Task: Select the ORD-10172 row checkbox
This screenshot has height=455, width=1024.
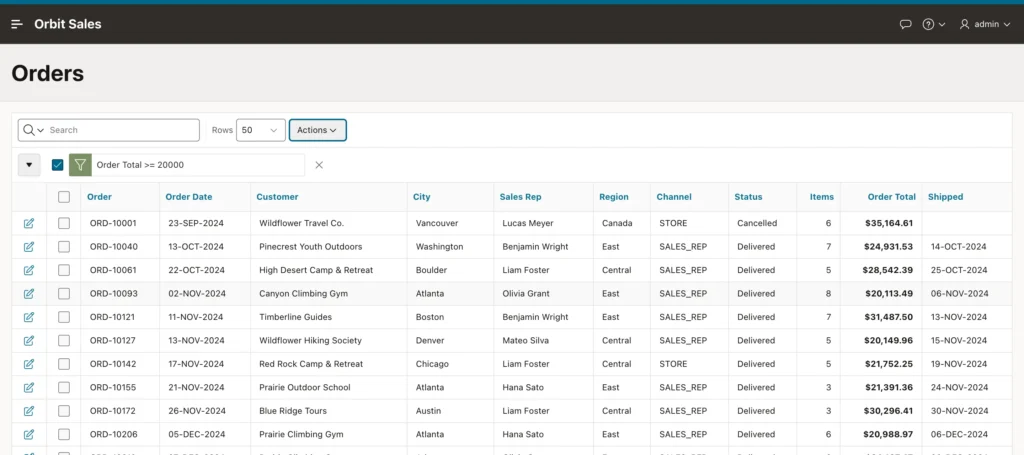Action: coord(63,411)
